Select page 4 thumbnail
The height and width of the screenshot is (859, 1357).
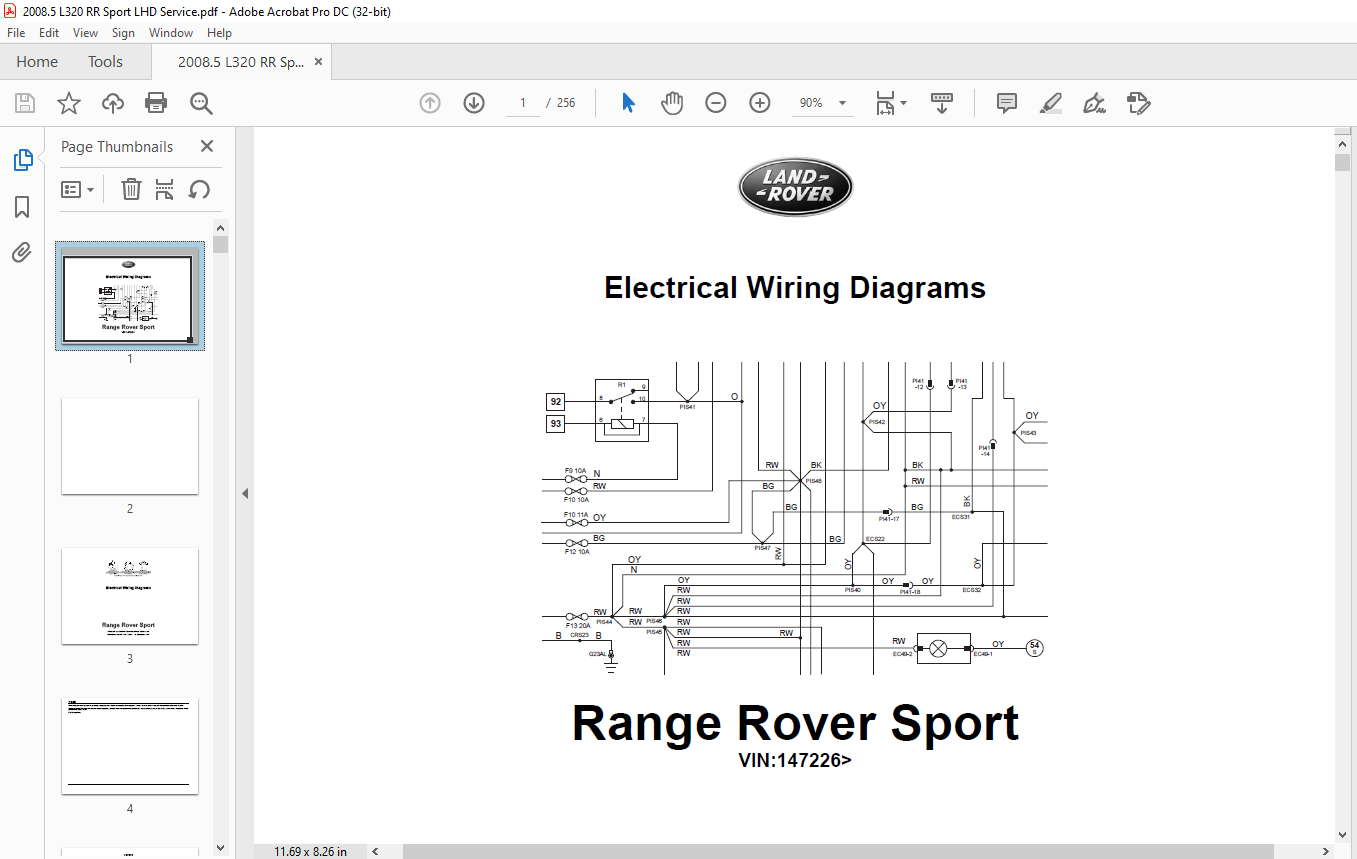130,746
